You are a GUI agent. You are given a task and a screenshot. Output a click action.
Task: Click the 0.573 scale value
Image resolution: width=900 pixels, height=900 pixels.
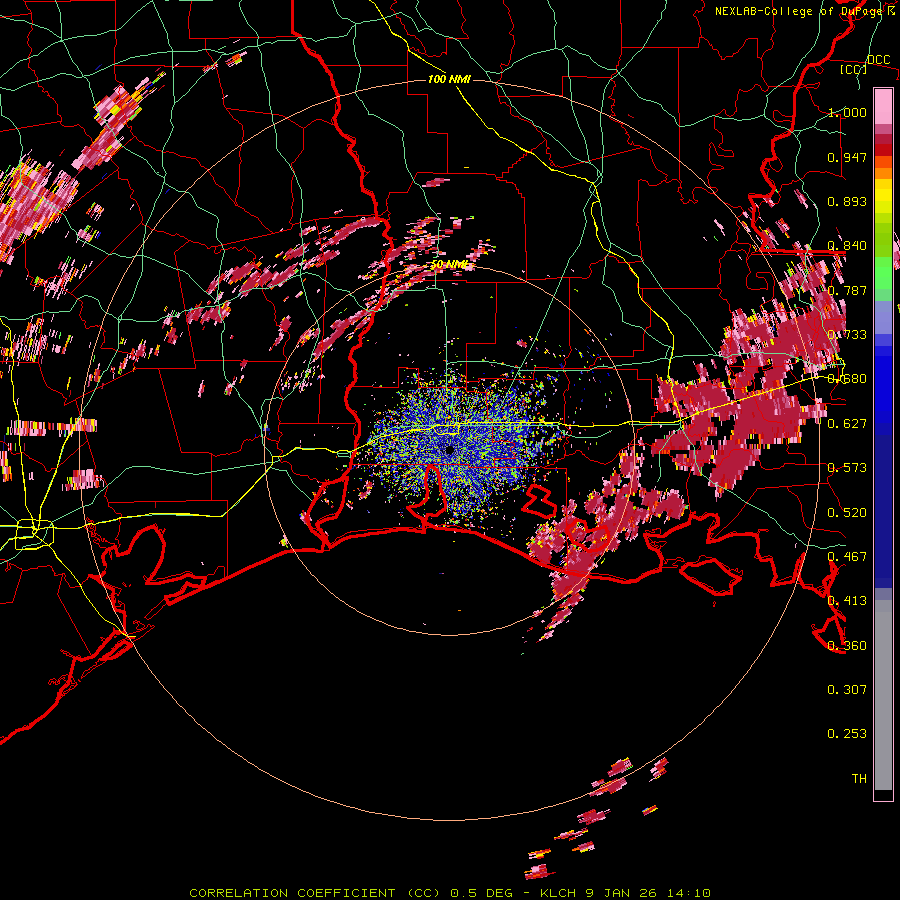pos(847,468)
